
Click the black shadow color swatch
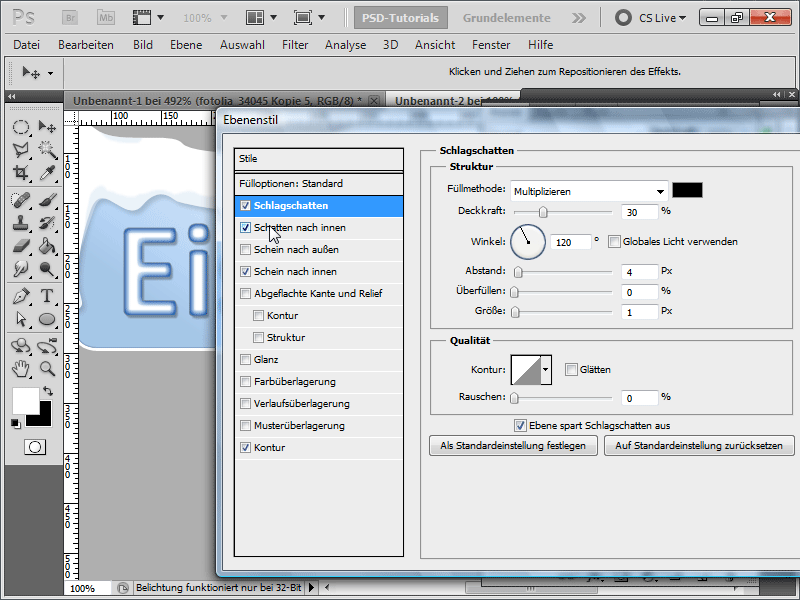[687, 190]
